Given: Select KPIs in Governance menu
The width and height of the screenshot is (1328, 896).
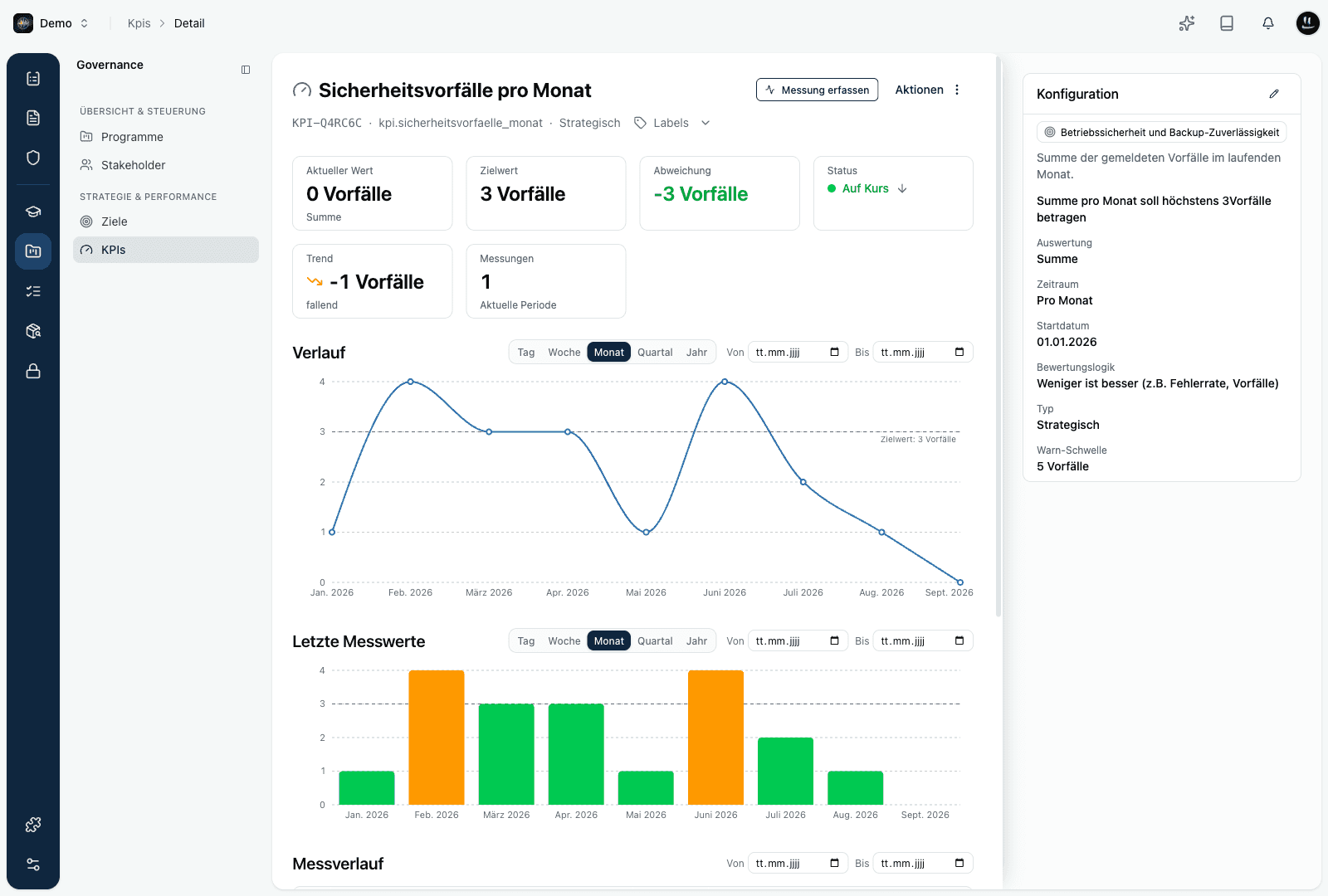Looking at the screenshot, I should (x=166, y=250).
